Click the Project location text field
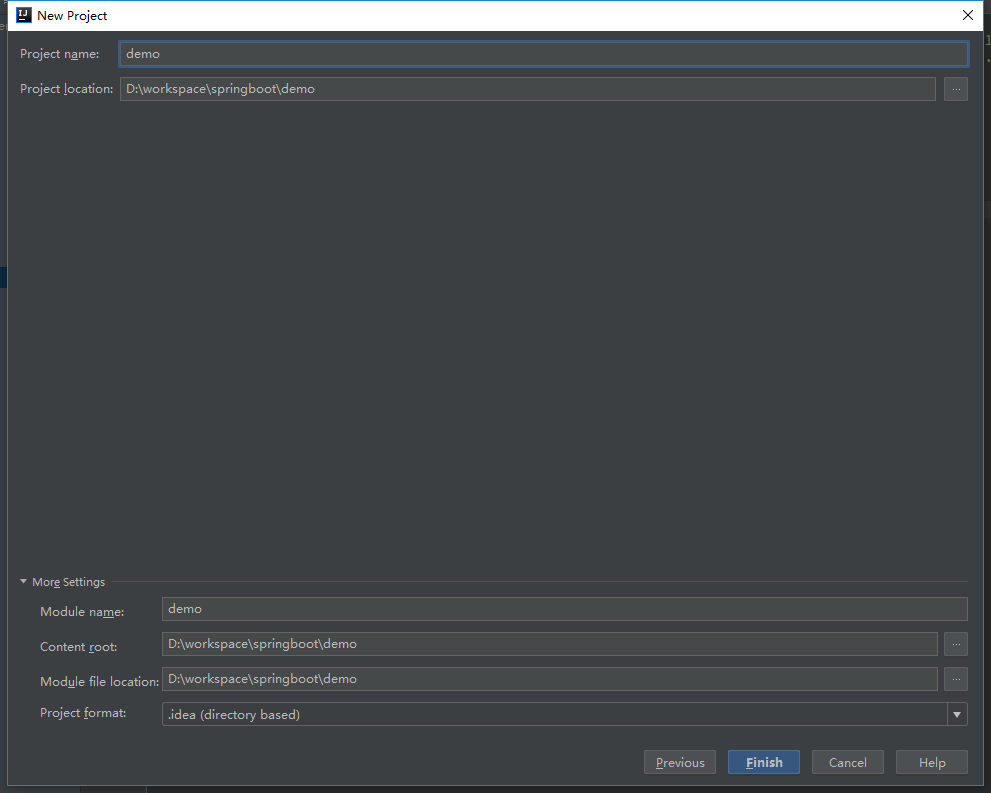 pos(528,89)
